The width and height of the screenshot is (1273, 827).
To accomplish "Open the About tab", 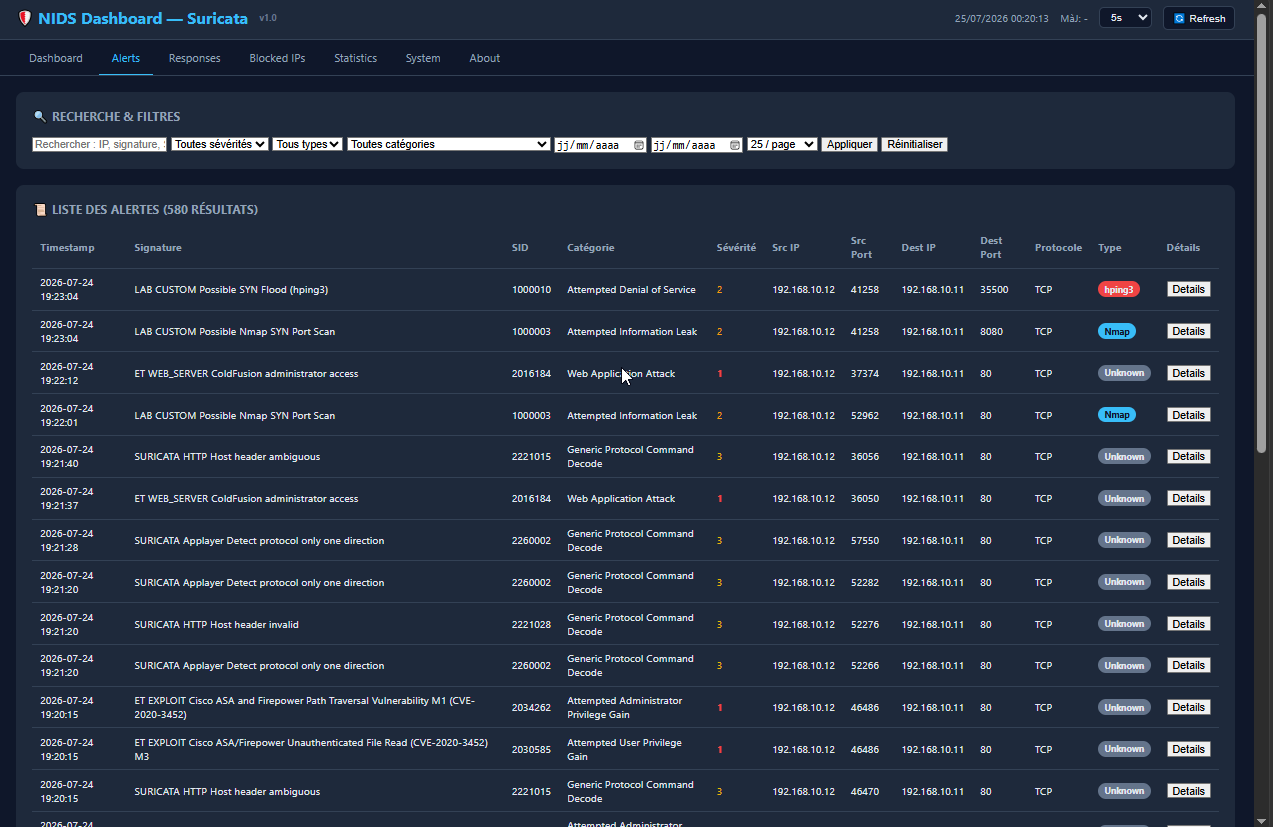I will [485, 58].
